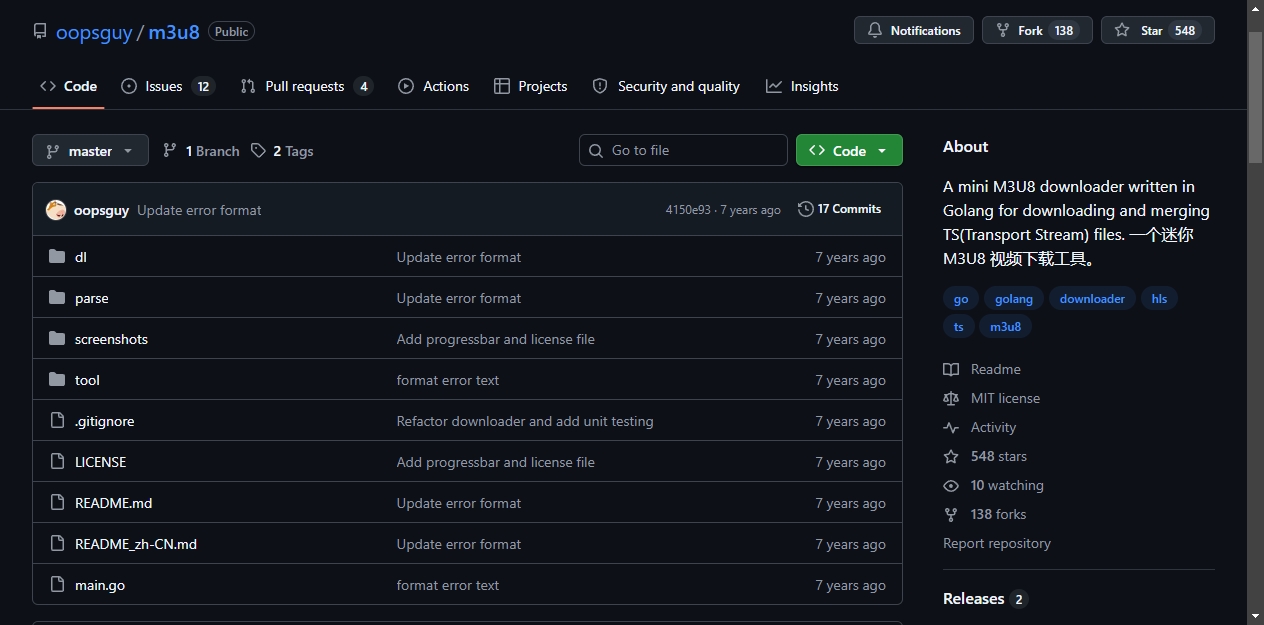Open the main.go file name

click(100, 585)
